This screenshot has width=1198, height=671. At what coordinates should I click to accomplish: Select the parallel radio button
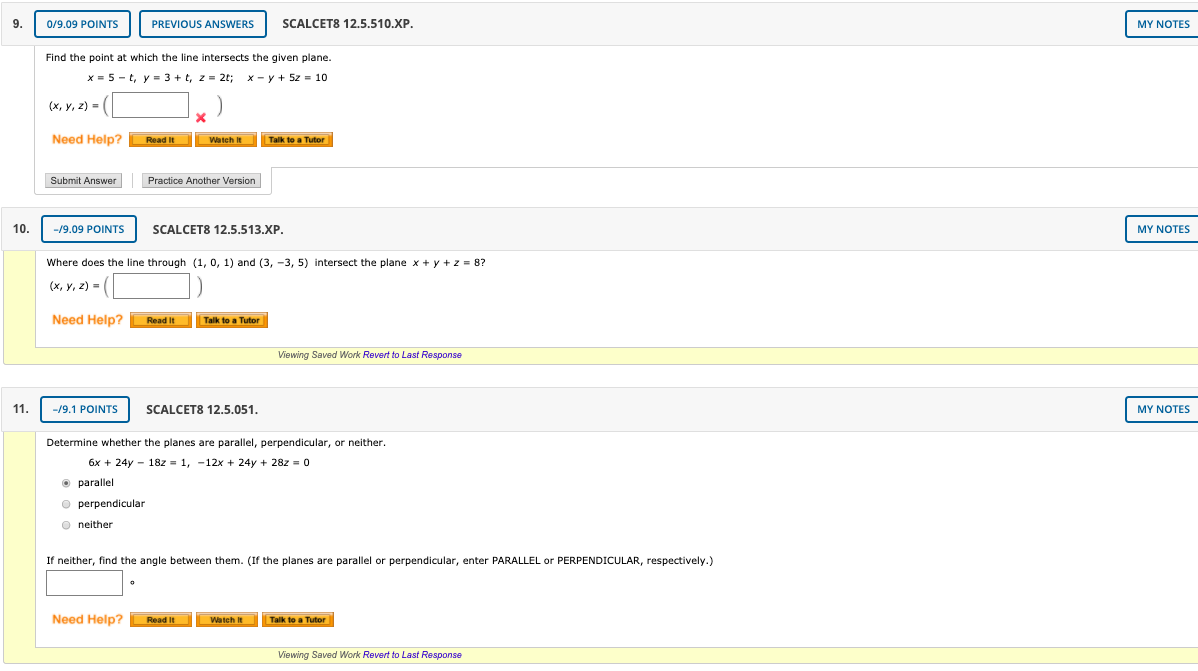point(66,482)
